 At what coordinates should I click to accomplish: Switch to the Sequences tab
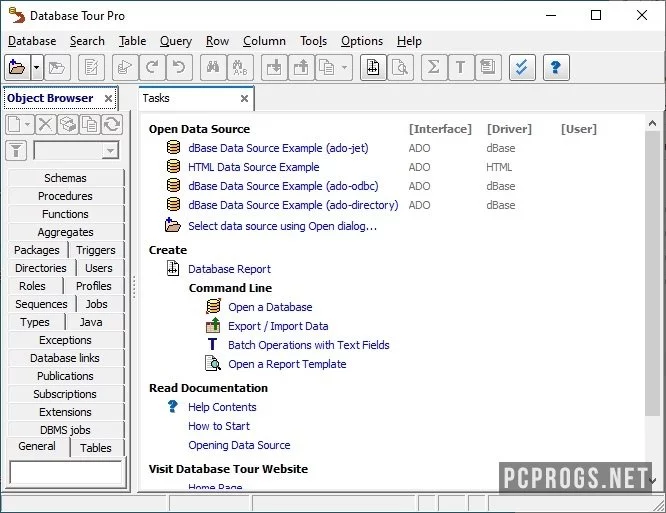coord(41,304)
